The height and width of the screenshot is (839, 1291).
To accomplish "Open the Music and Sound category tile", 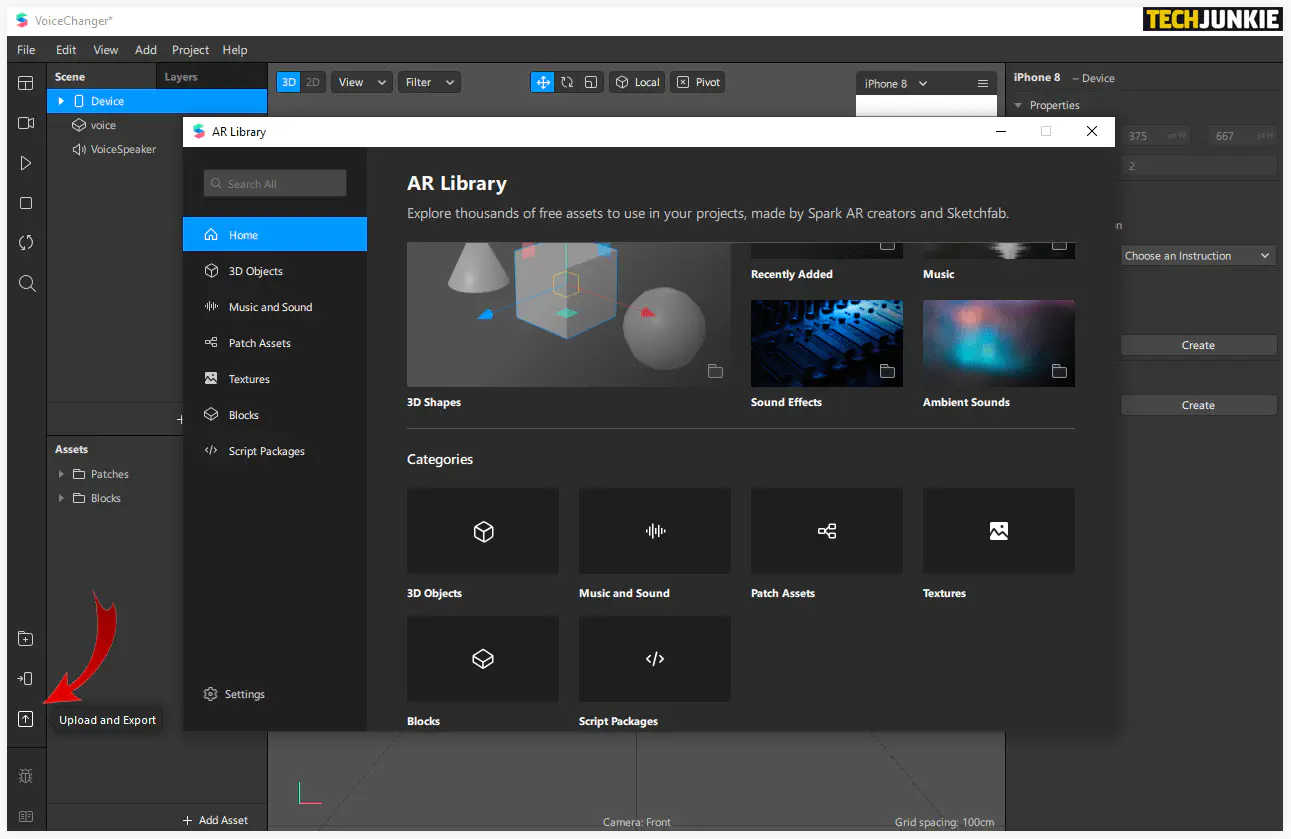I will tap(655, 531).
